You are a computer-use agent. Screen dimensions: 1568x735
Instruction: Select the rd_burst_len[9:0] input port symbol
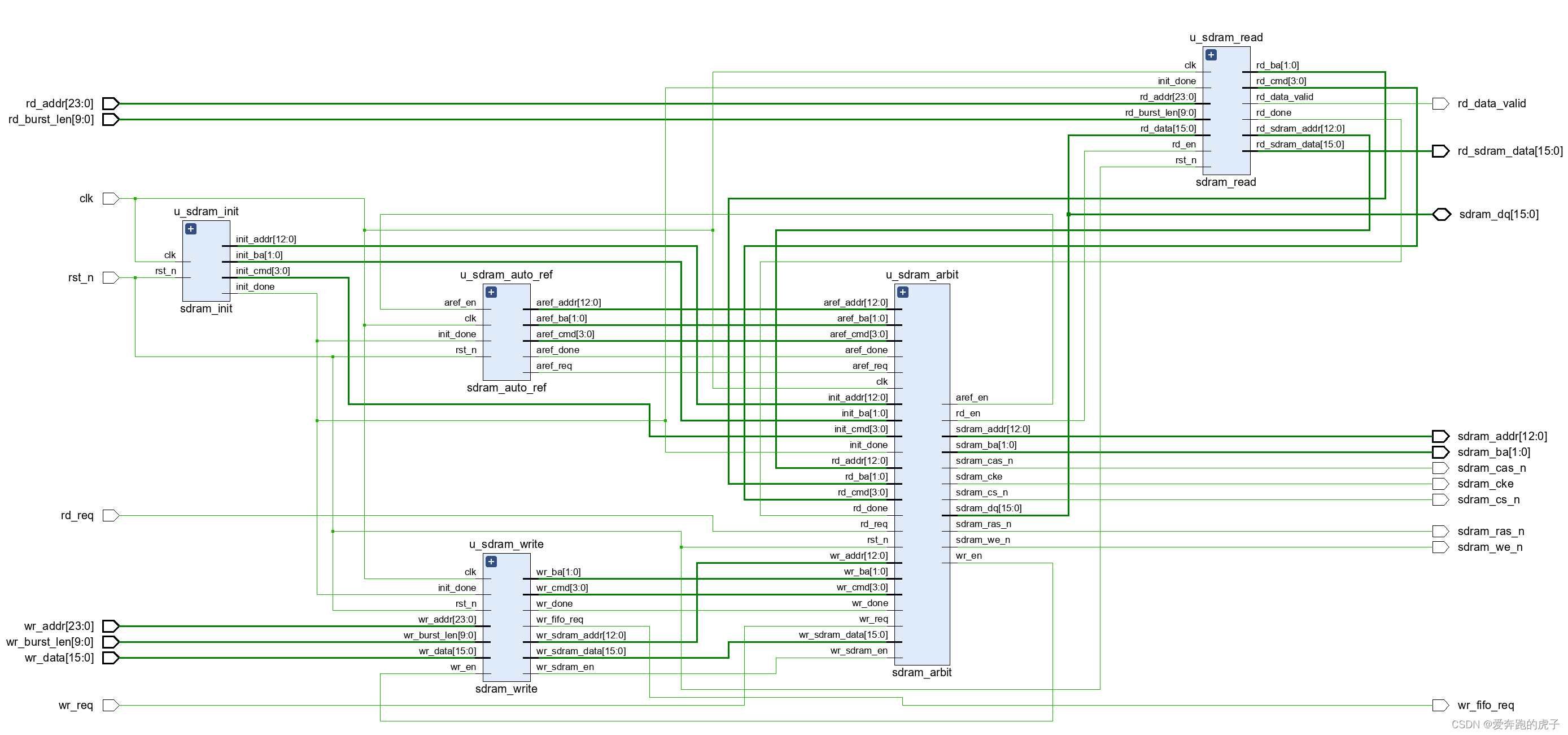coord(111,119)
